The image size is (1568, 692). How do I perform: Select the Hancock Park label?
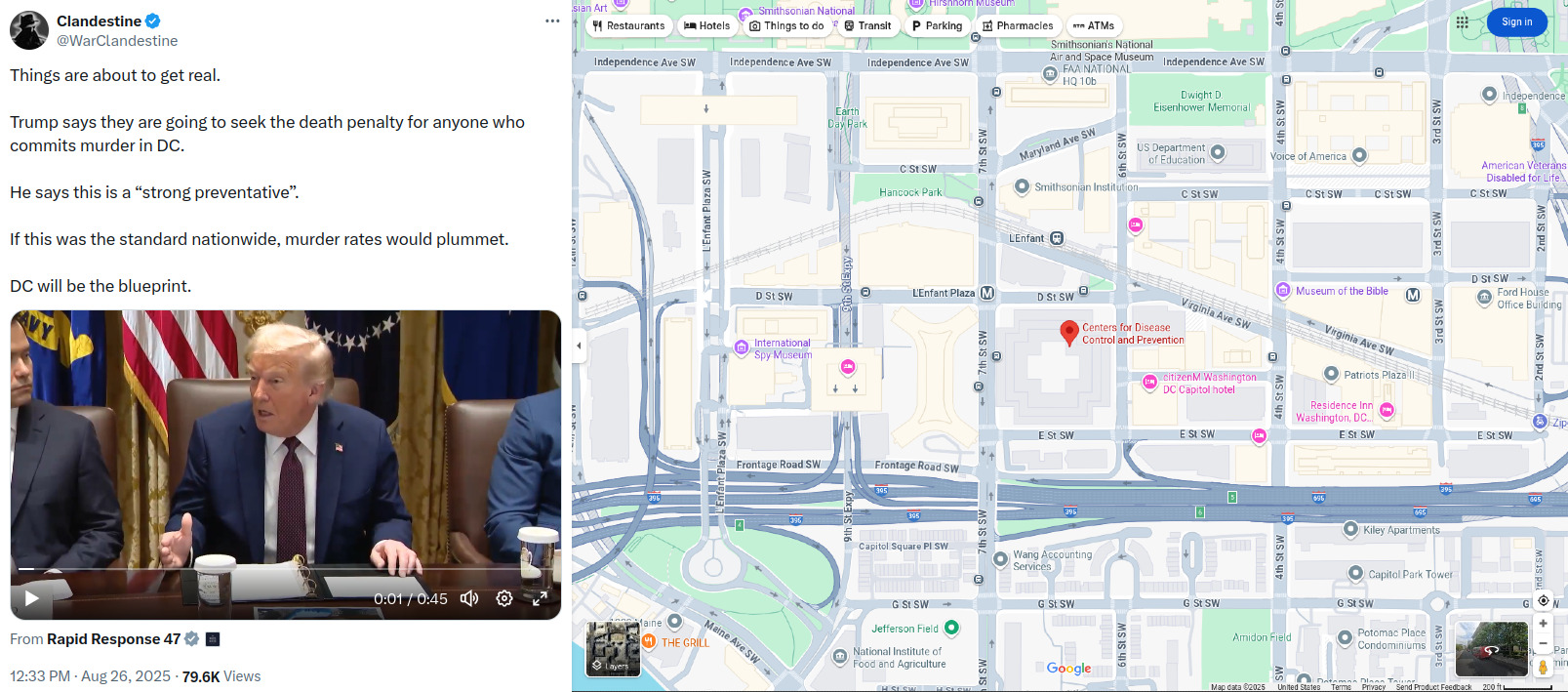910,192
